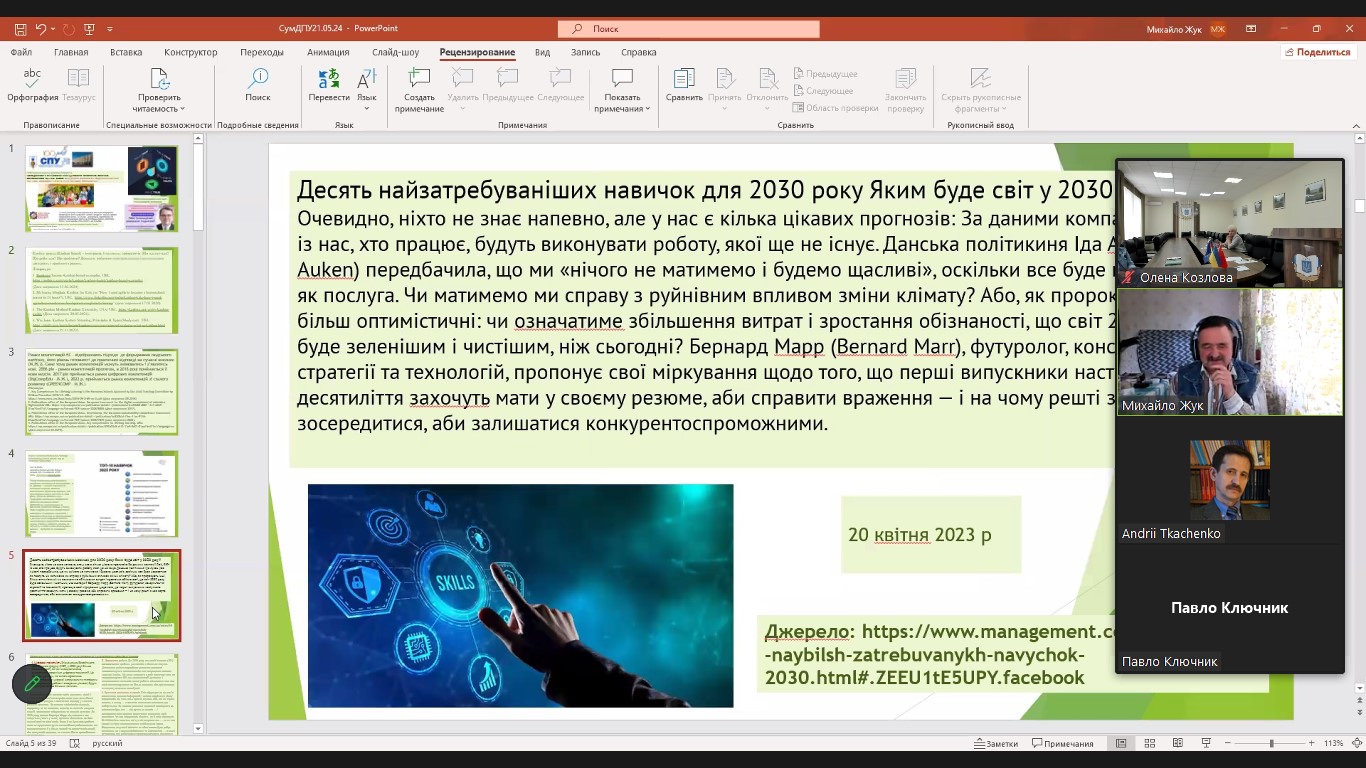Click the Орфография spell check icon

[x=32, y=84]
